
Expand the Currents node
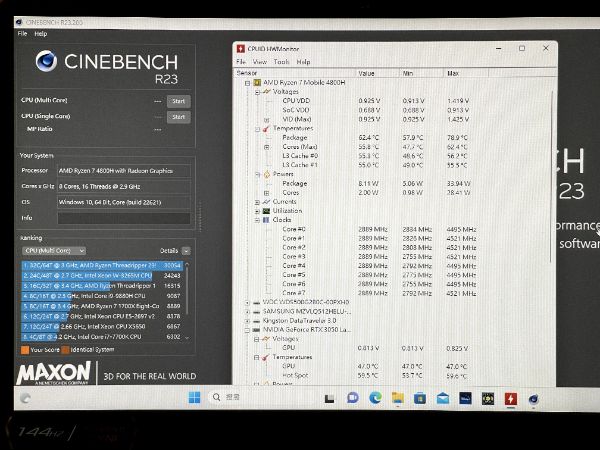tap(257, 202)
